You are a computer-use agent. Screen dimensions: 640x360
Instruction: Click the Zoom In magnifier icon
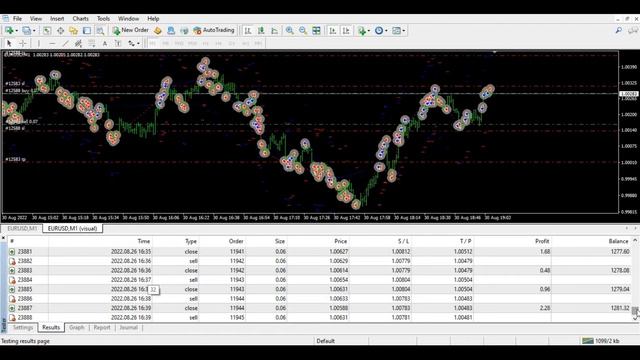289,31
